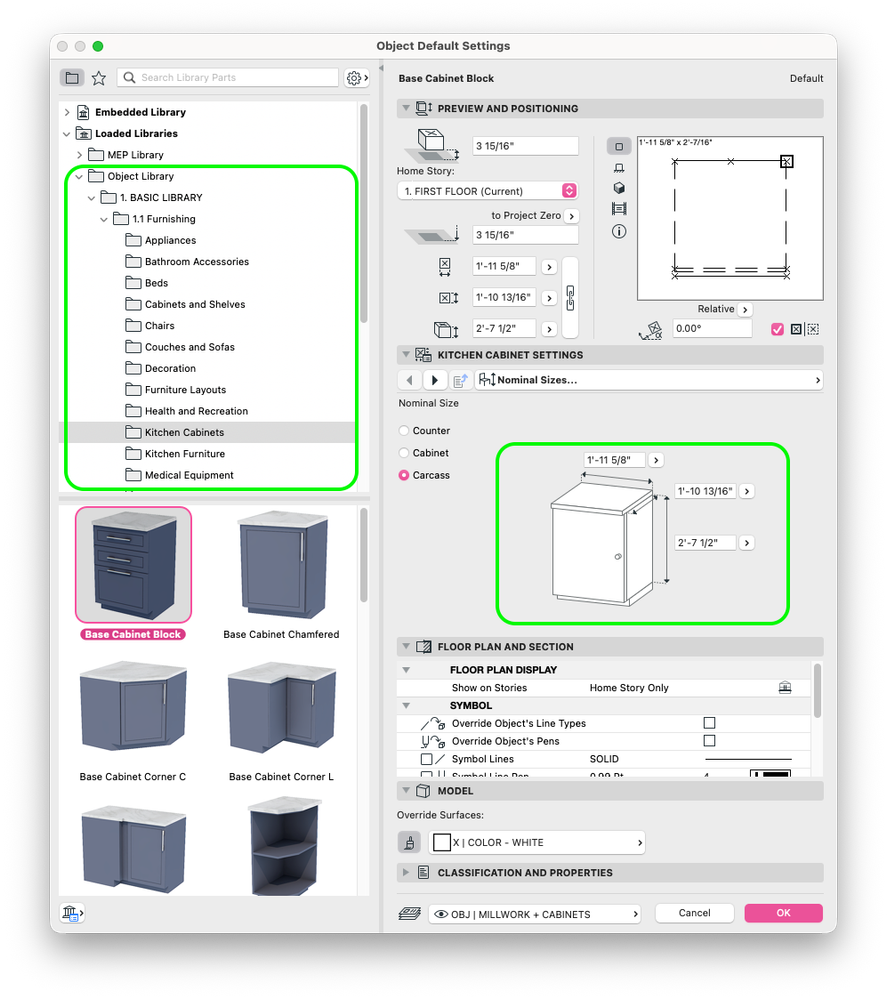Open Library Manager icon at bottom left
The width and height of the screenshot is (887, 999).
coord(72,913)
